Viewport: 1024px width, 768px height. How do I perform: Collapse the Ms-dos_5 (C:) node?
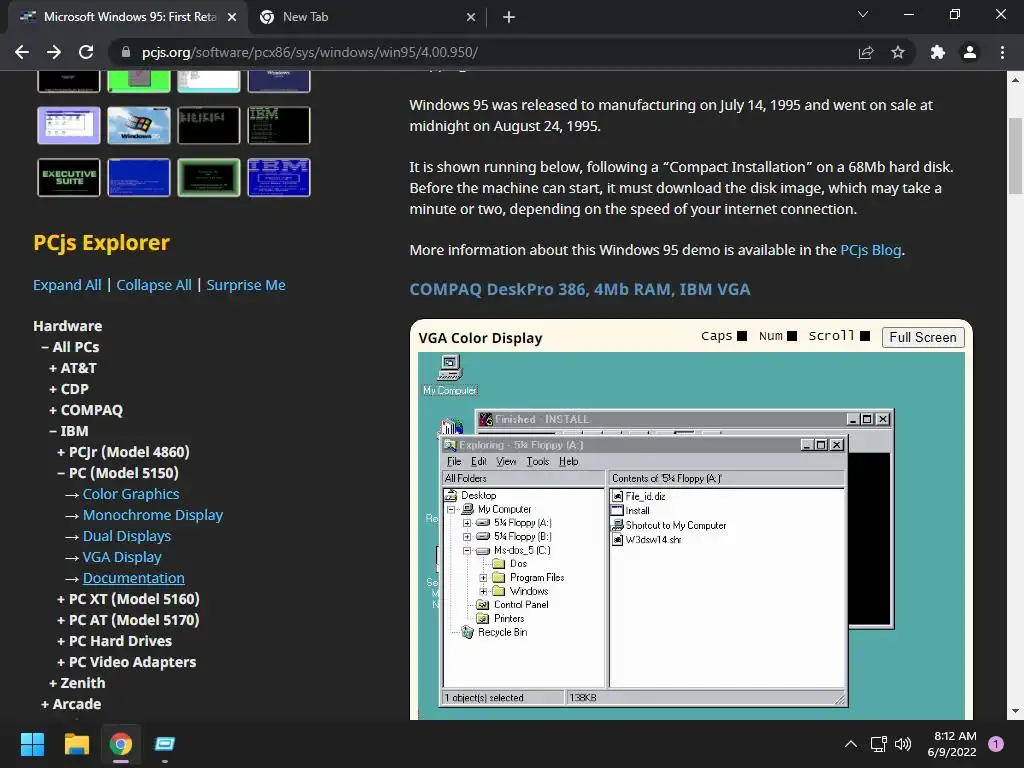tap(467, 551)
